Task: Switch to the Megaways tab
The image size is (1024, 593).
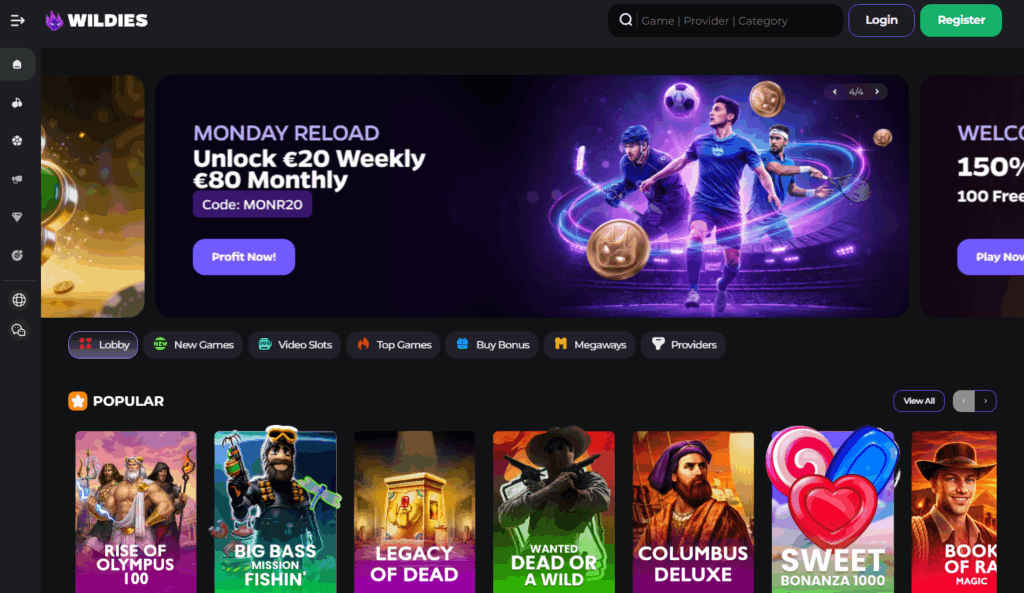Action: 590,345
